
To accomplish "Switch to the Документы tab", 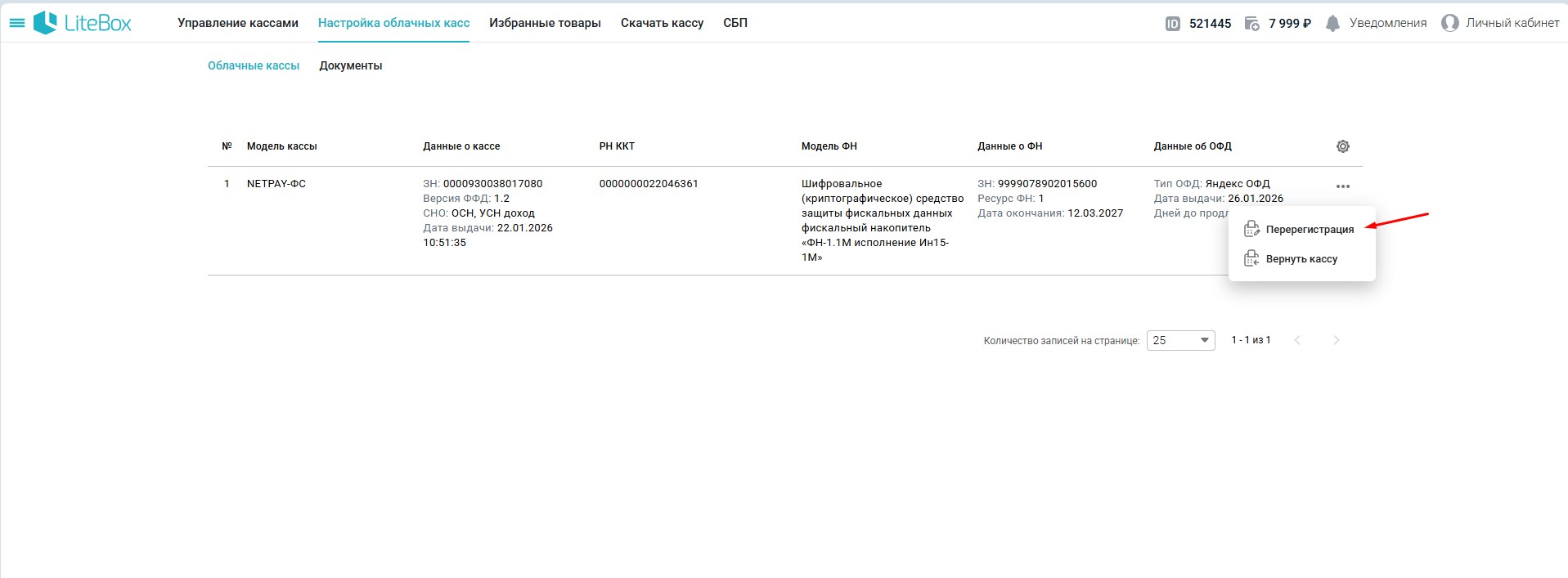I will (x=350, y=65).
